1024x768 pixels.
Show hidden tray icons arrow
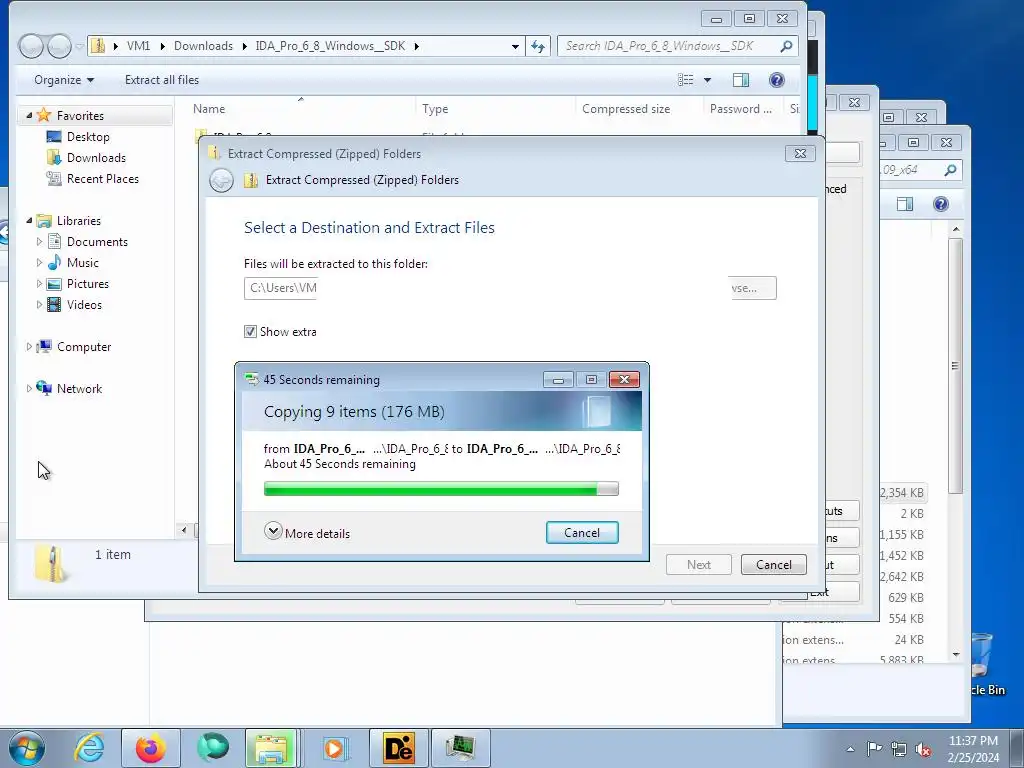[850, 749]
